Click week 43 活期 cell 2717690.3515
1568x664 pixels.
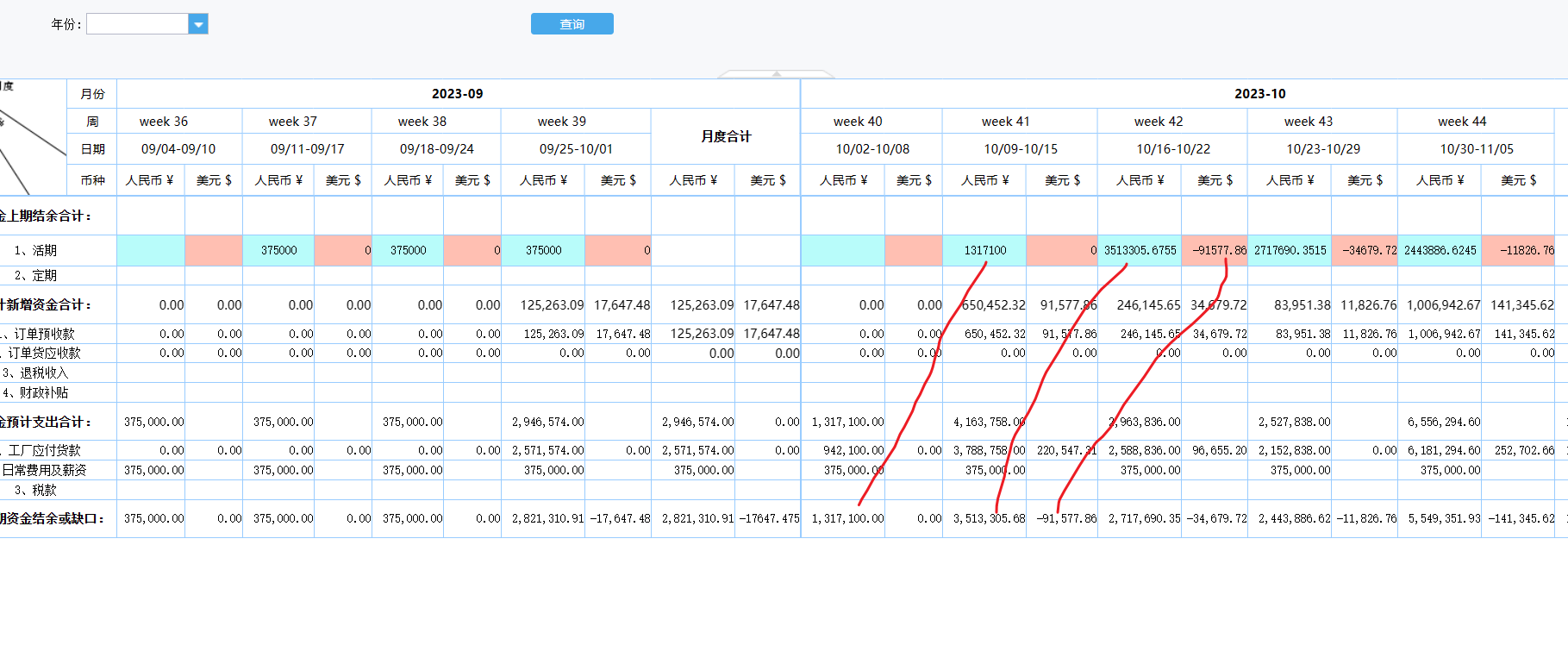(x=1290, y=250)
